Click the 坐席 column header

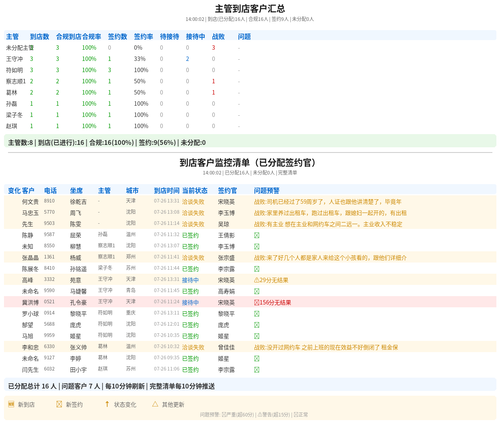tap(76, 191)
